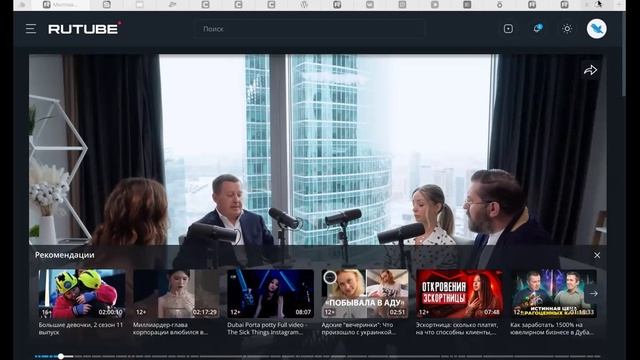Open jewelry business video thumbnail
This screenshot has height=360, width=640.
click(553, 293)
